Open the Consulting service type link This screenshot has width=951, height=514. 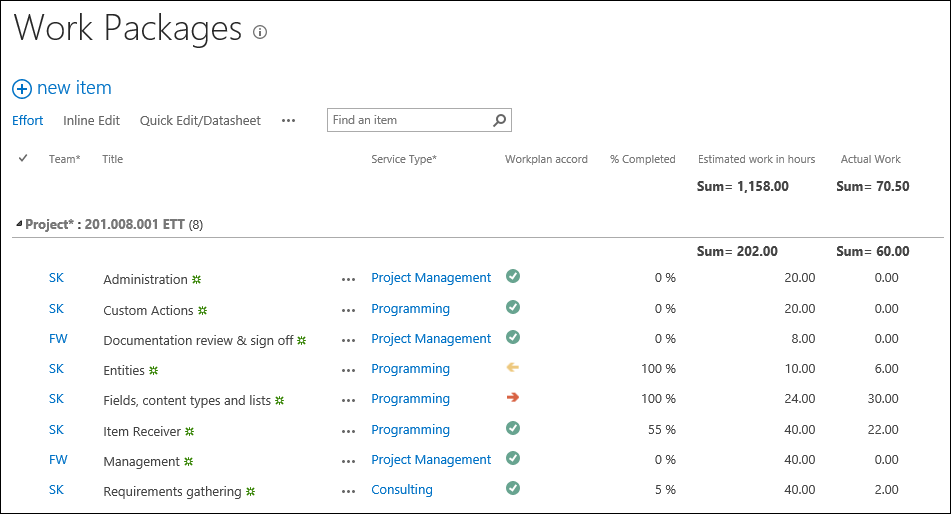click(402, 490)
